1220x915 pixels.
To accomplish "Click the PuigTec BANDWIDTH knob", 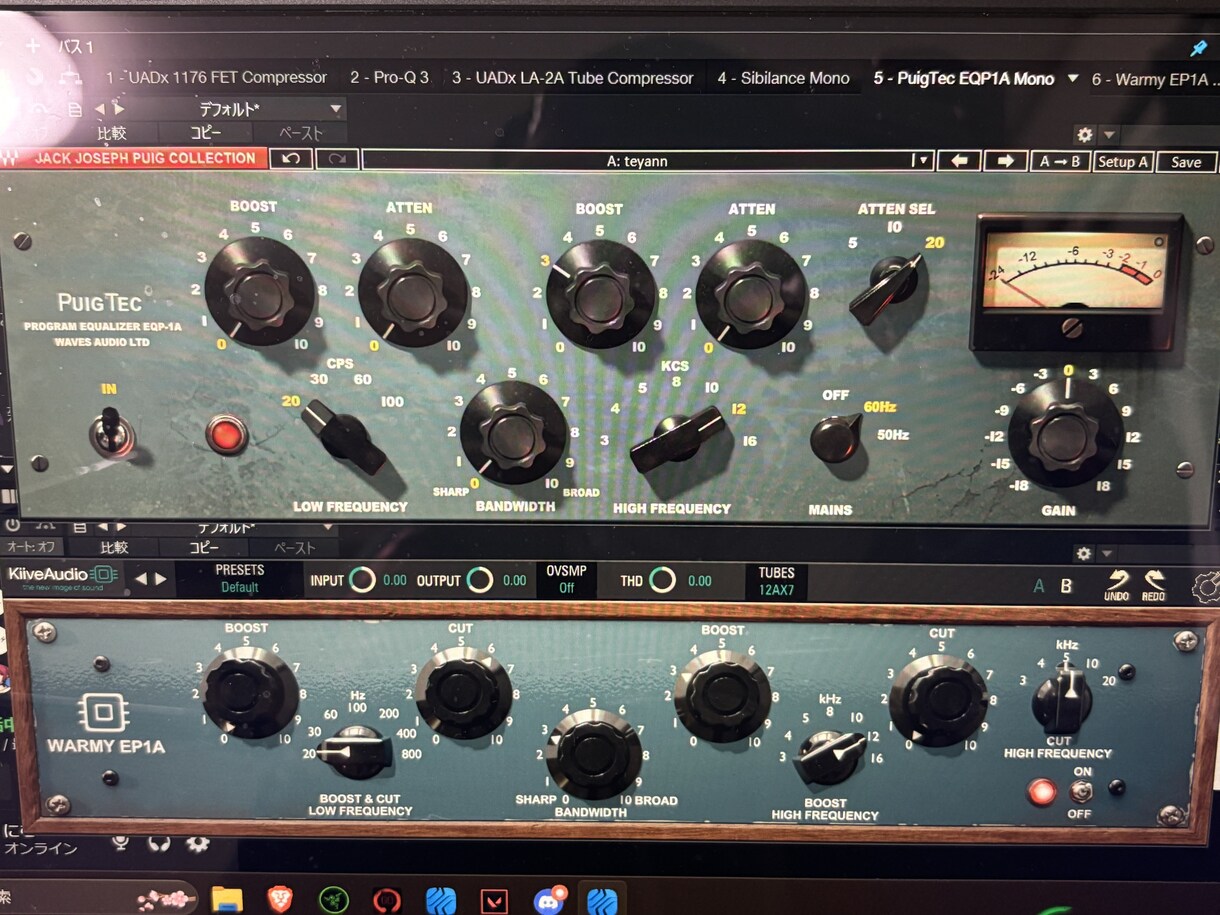I will pyautogui.click(x=512, y=433).
